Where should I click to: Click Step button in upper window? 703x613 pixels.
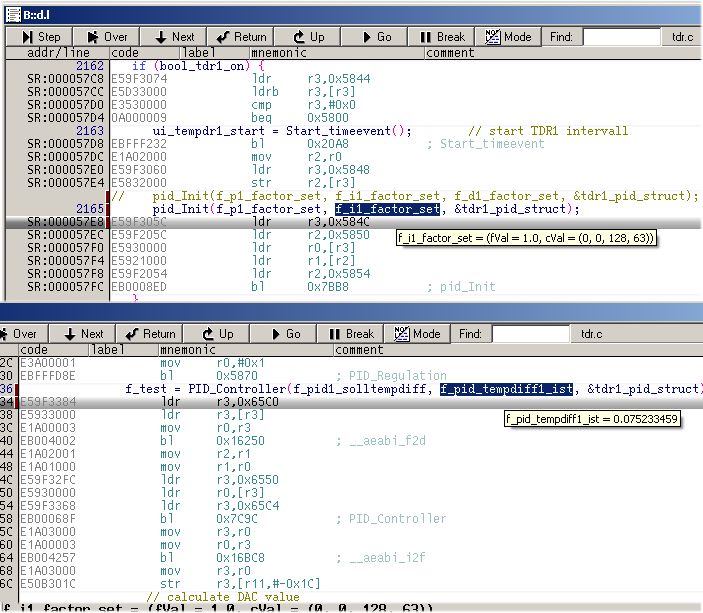click(x=39, y=37)
